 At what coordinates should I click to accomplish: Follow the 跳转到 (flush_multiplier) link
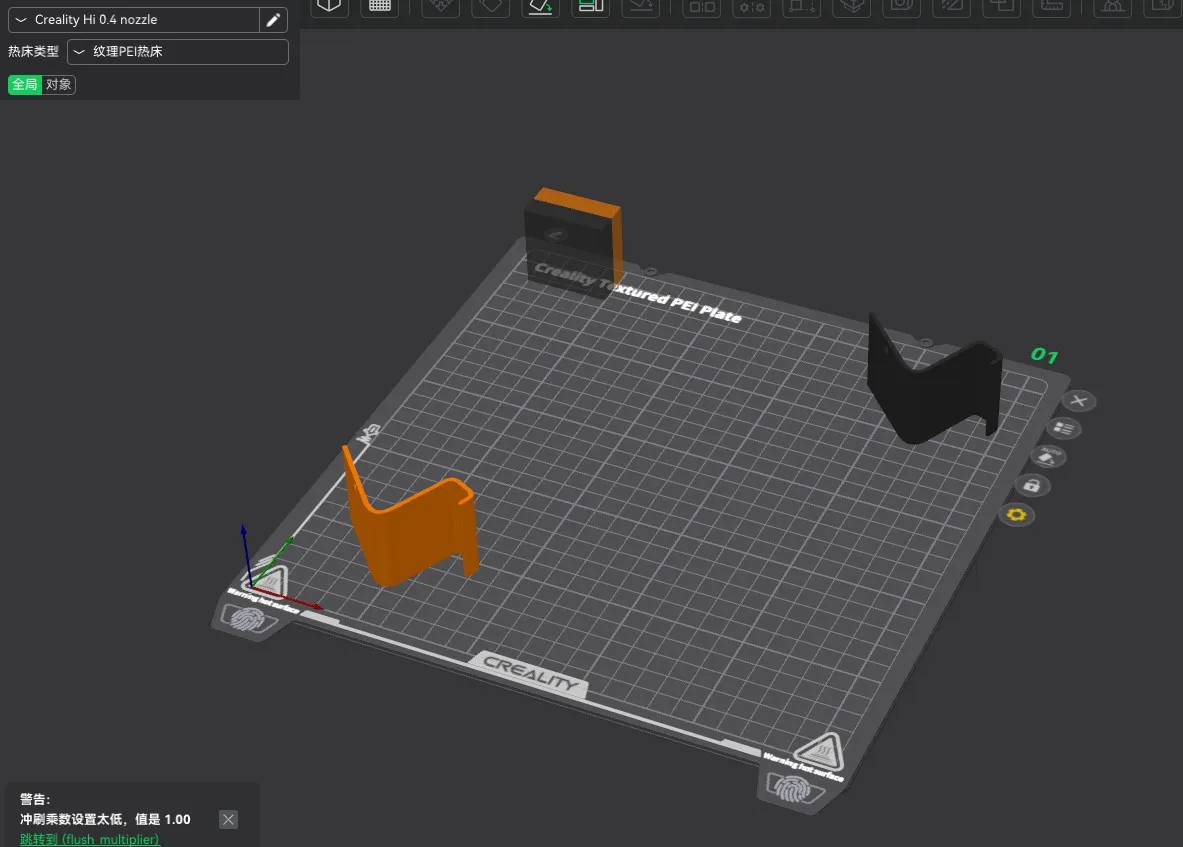pyautogui.click(x=89, y=839)
